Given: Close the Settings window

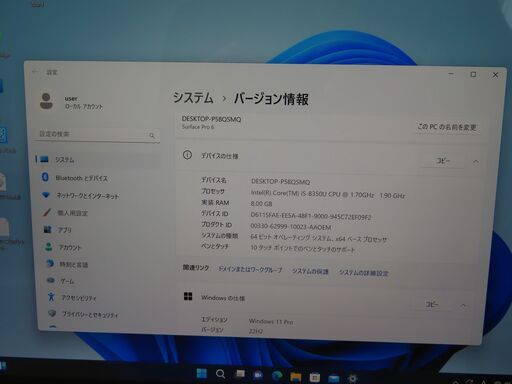Looking at the screenshot, I should 495,75.
